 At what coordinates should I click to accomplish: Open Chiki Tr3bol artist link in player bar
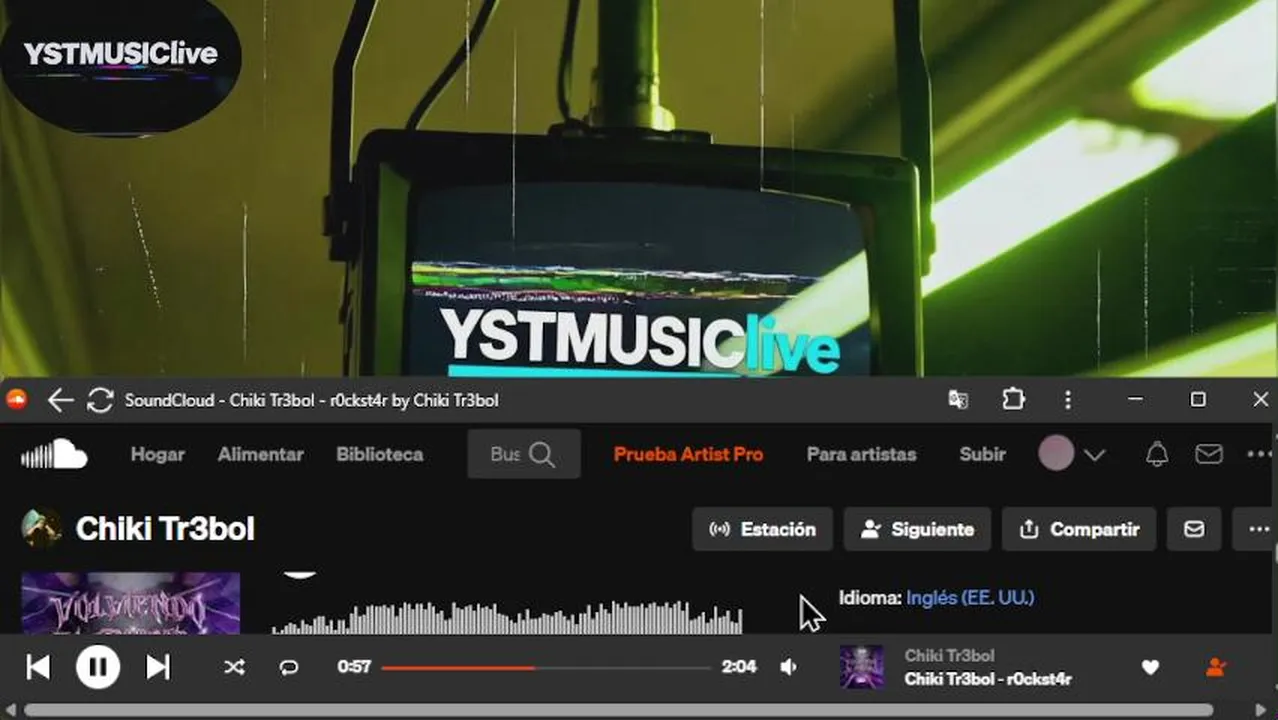click(x=949, y=656)
